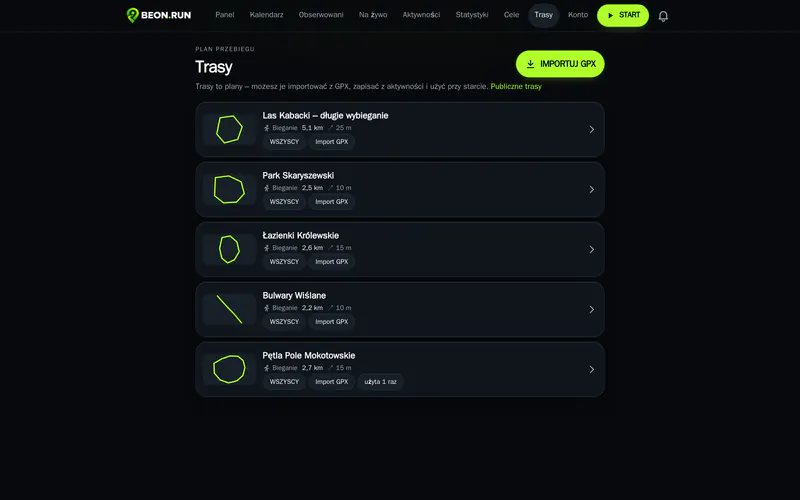The height and width of the screenshot is (500, 800).
Task: Open Park Skaryszewski route shape thumbnail
Action: coord(229,189)
